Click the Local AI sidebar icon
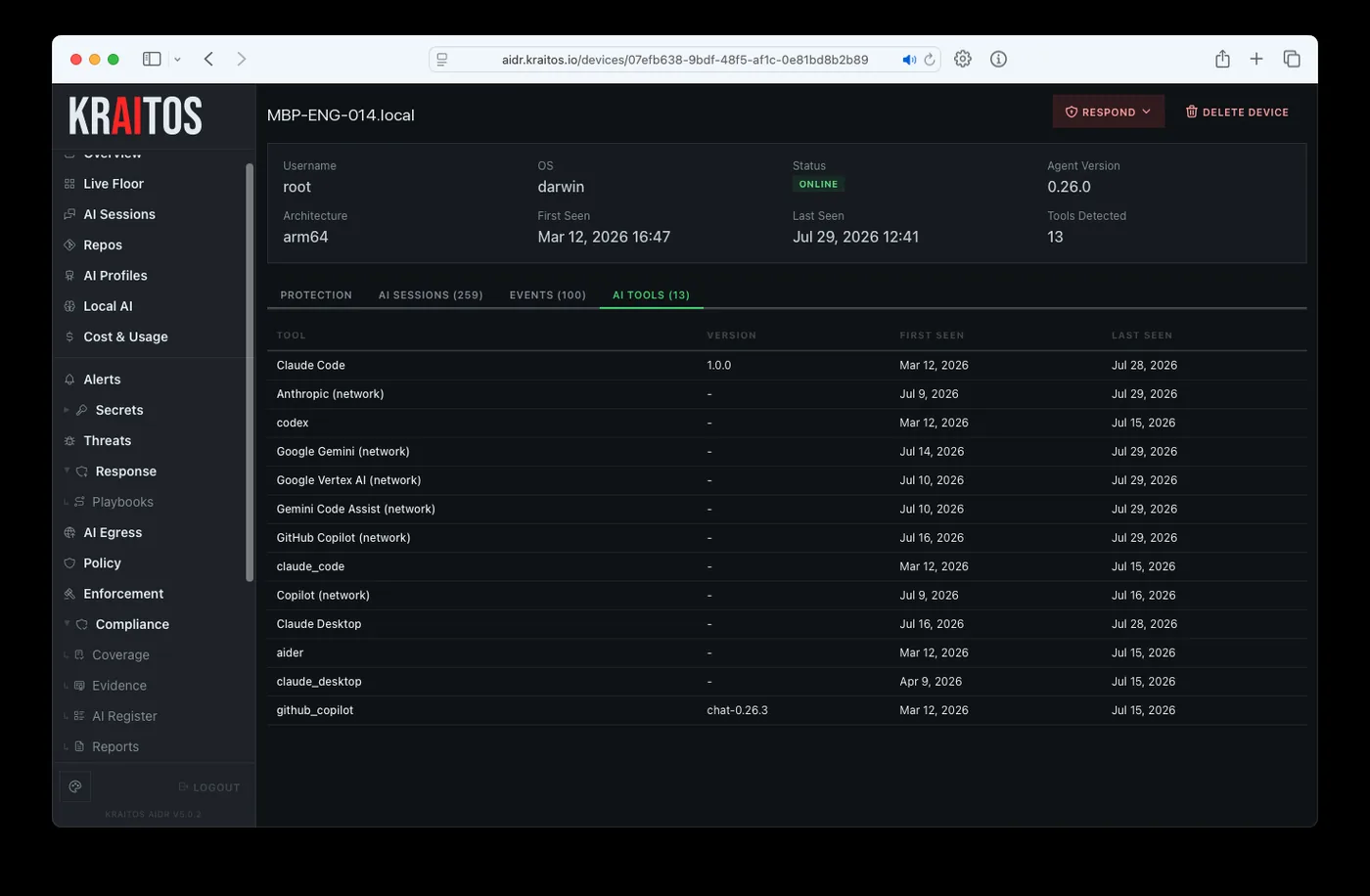 point(69,306)
